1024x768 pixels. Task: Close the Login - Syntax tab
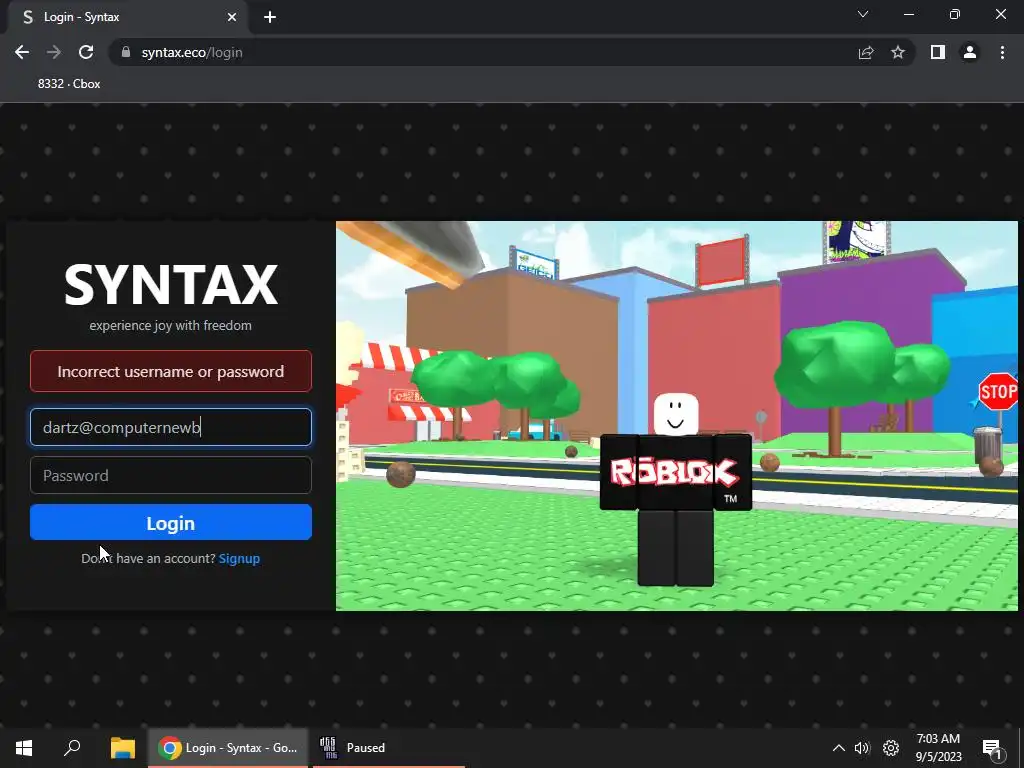click(232, 17)
